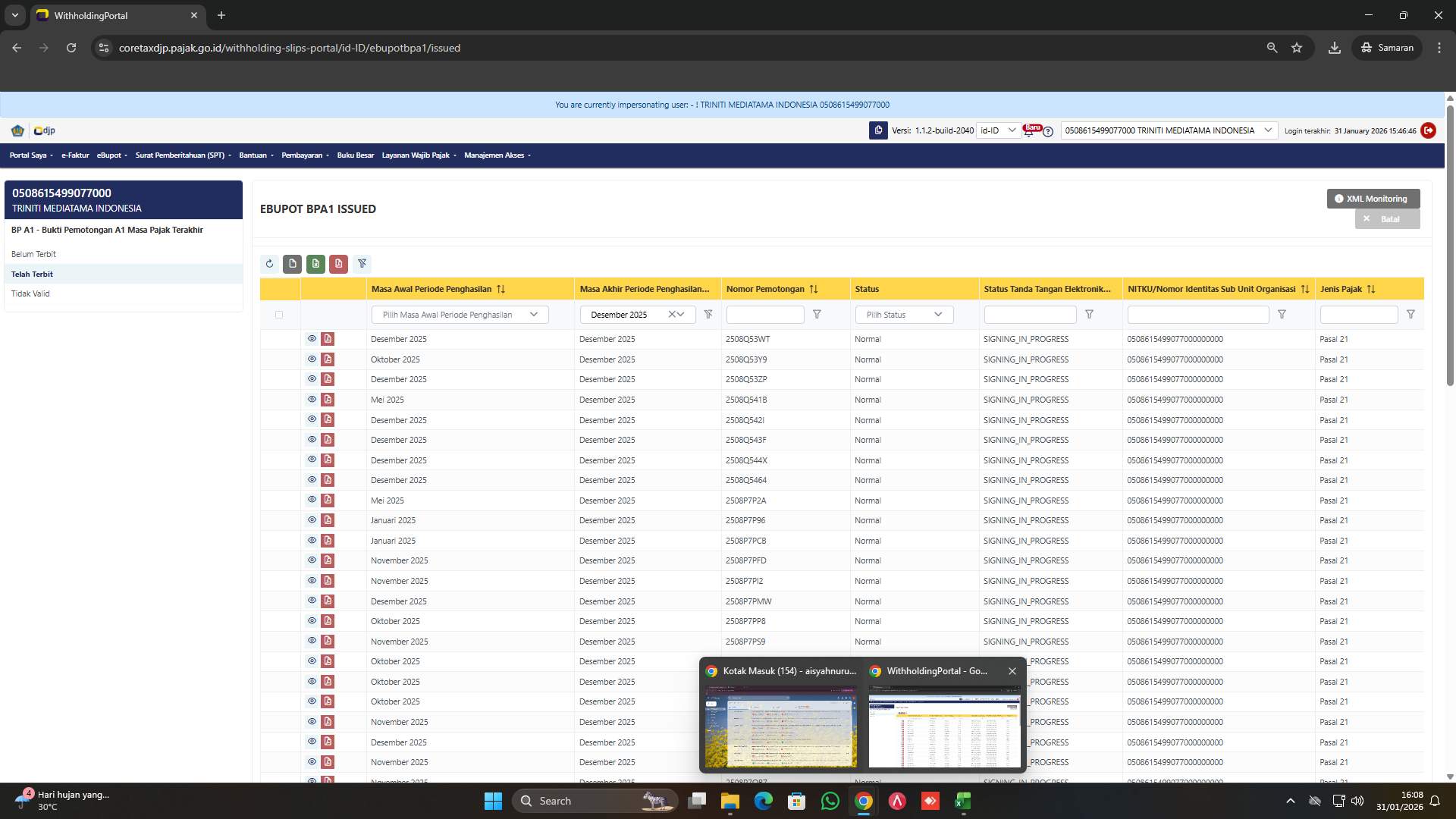
Task: Export the list to Excel
Action: point(315,264)
